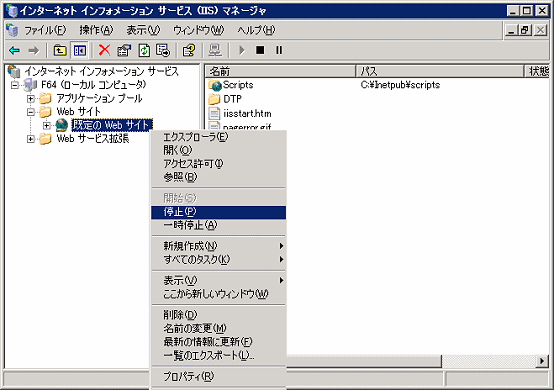The height and width of the screenshot is (390, 554).
Task: Click the Stop item square icon
Action: 260,50
